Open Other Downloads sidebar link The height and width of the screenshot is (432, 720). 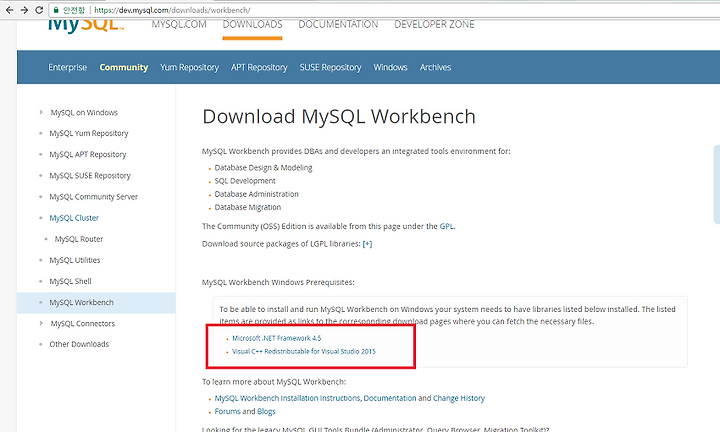pyautogui.click(x=79, y=344)
